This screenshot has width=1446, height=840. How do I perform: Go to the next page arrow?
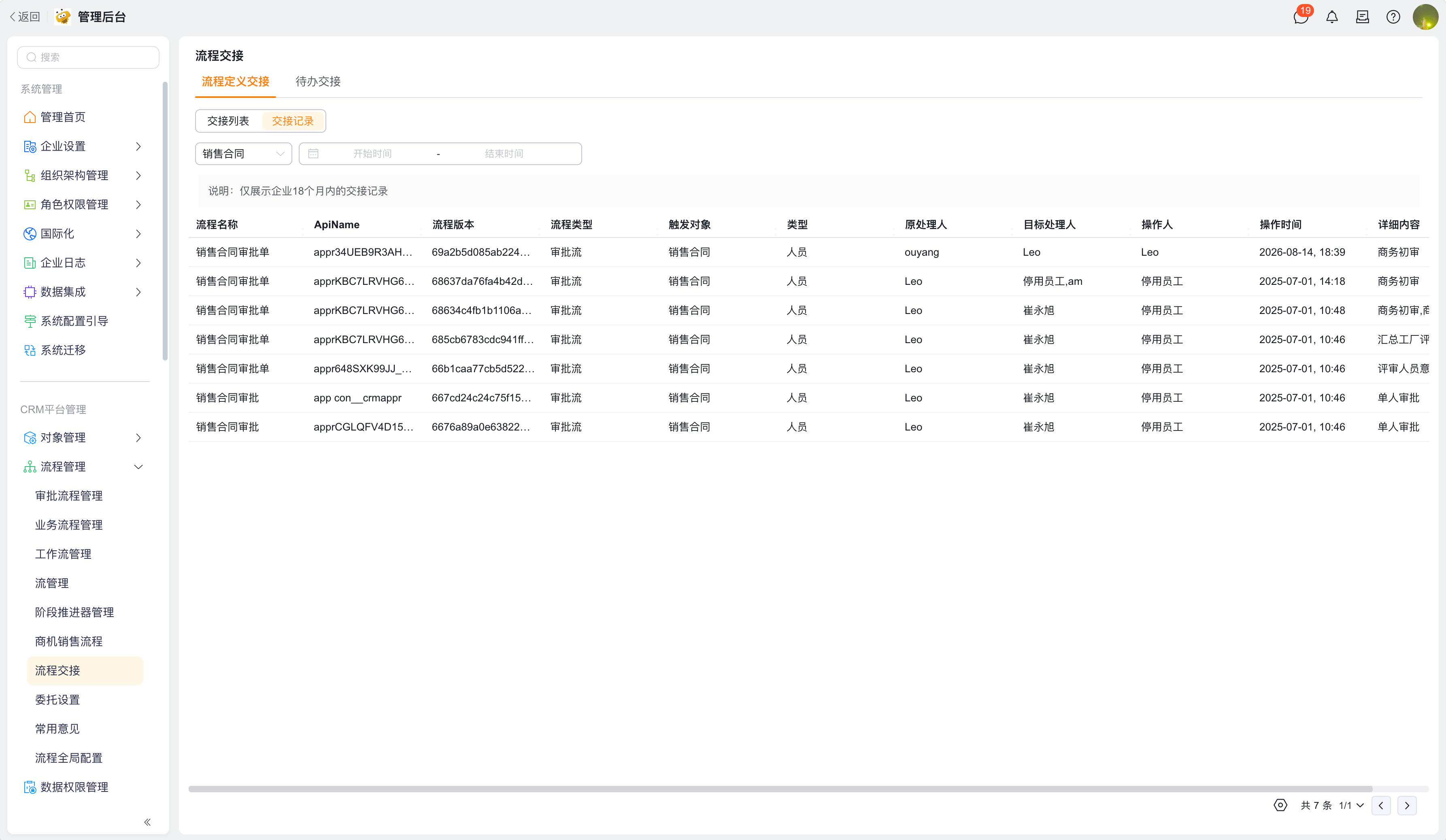click(x=1406, y=805)
